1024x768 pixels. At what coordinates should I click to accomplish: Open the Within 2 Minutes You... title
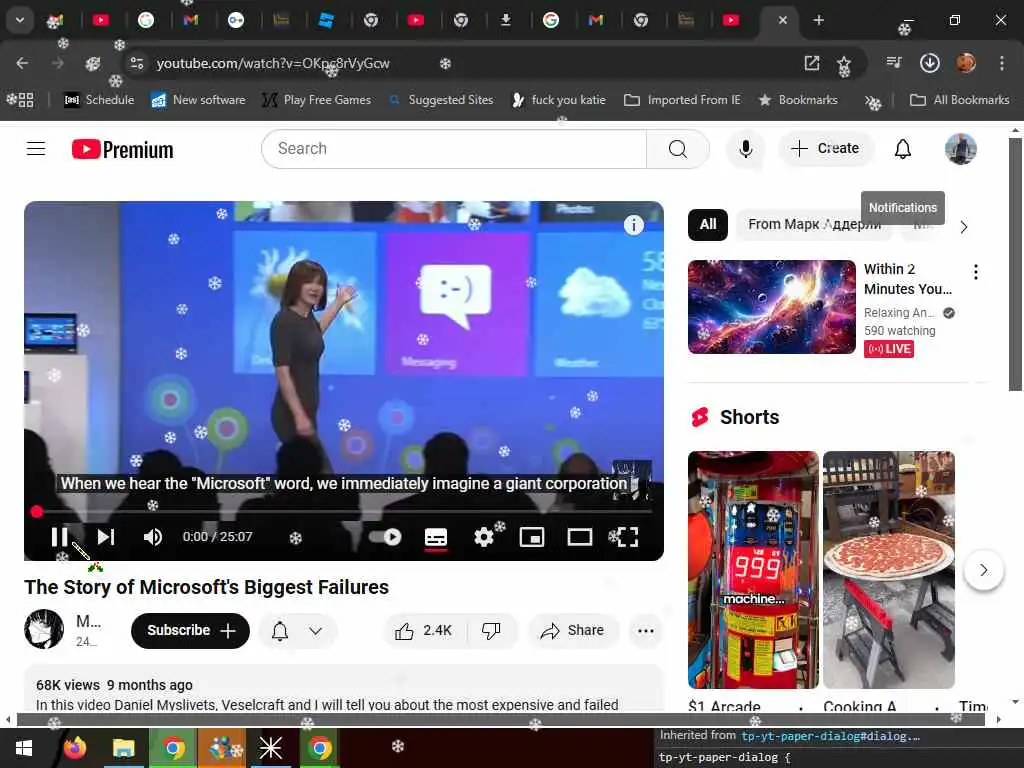click(908, 279)
